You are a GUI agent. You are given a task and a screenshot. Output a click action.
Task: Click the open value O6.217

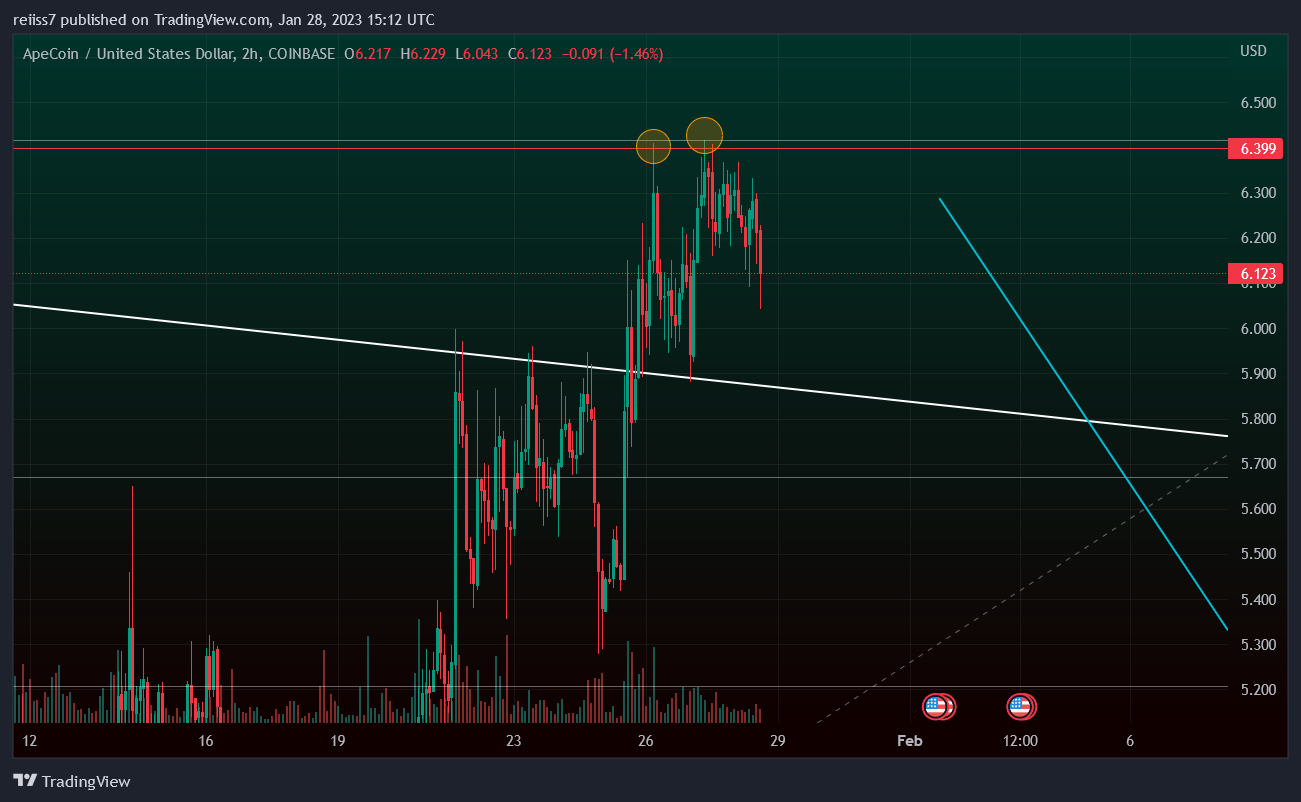pos(368,54)
